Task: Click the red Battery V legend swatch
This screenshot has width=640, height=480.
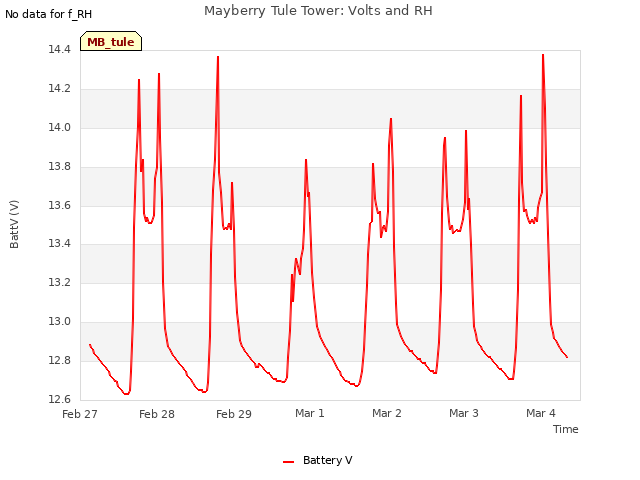Action: pyautogui.click(x=289, y=462)
